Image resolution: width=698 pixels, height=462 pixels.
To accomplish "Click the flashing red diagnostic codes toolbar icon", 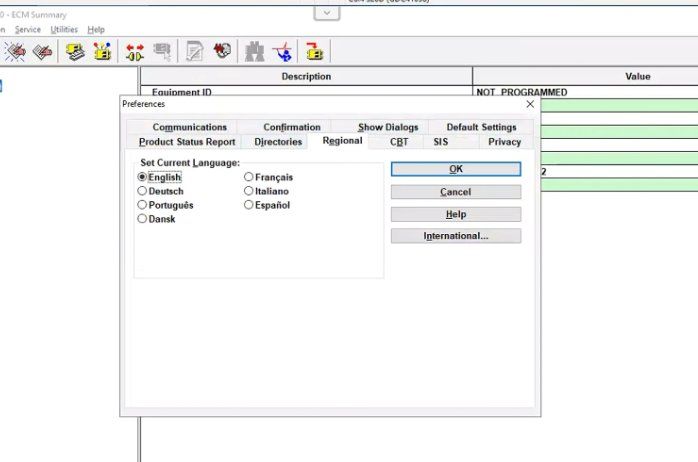I will point(15,52).
